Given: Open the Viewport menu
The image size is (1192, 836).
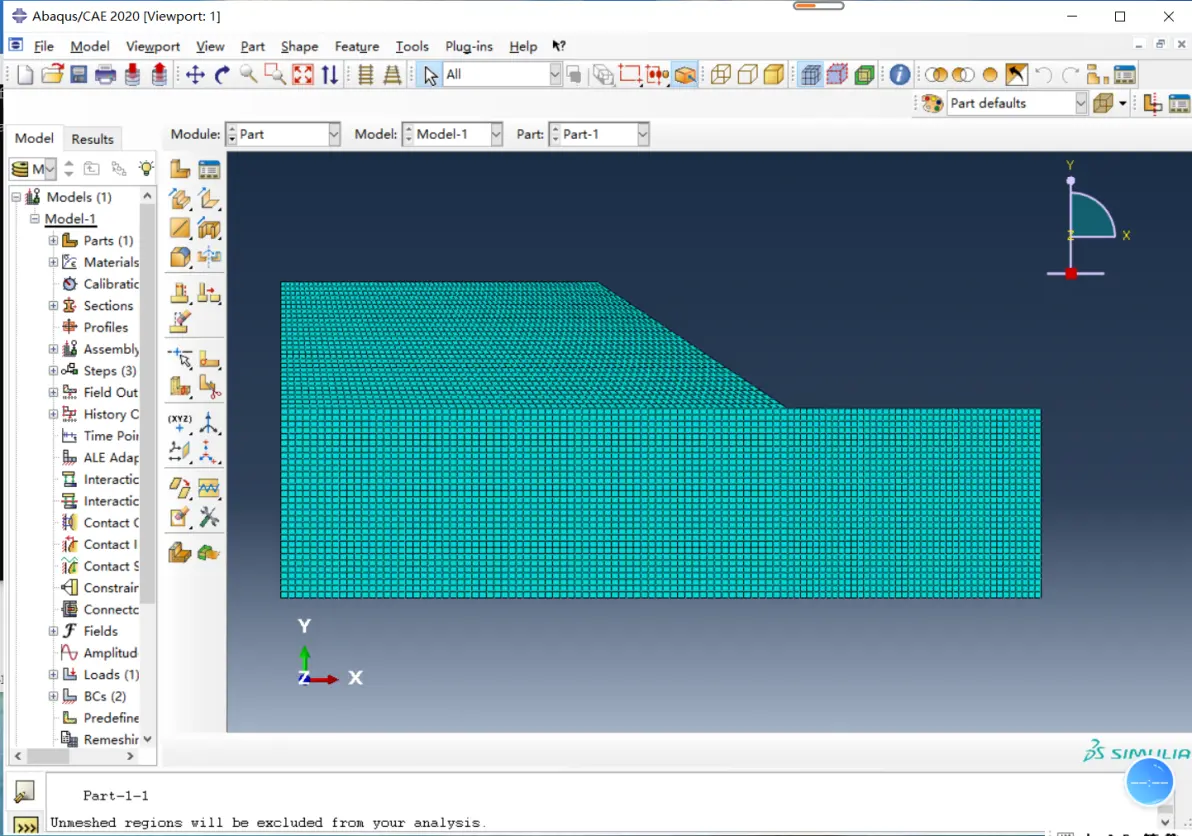Looking at the screenshot, I should (153, 46).
